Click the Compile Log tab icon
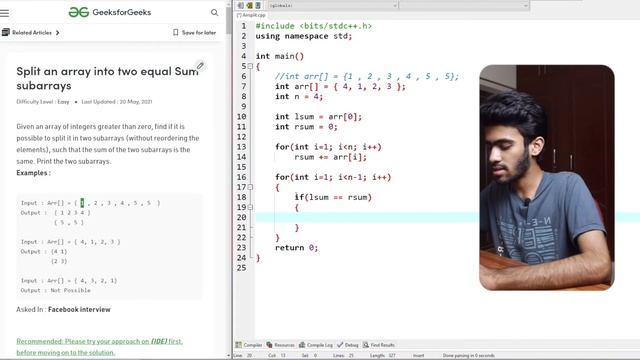 point(302,345)
